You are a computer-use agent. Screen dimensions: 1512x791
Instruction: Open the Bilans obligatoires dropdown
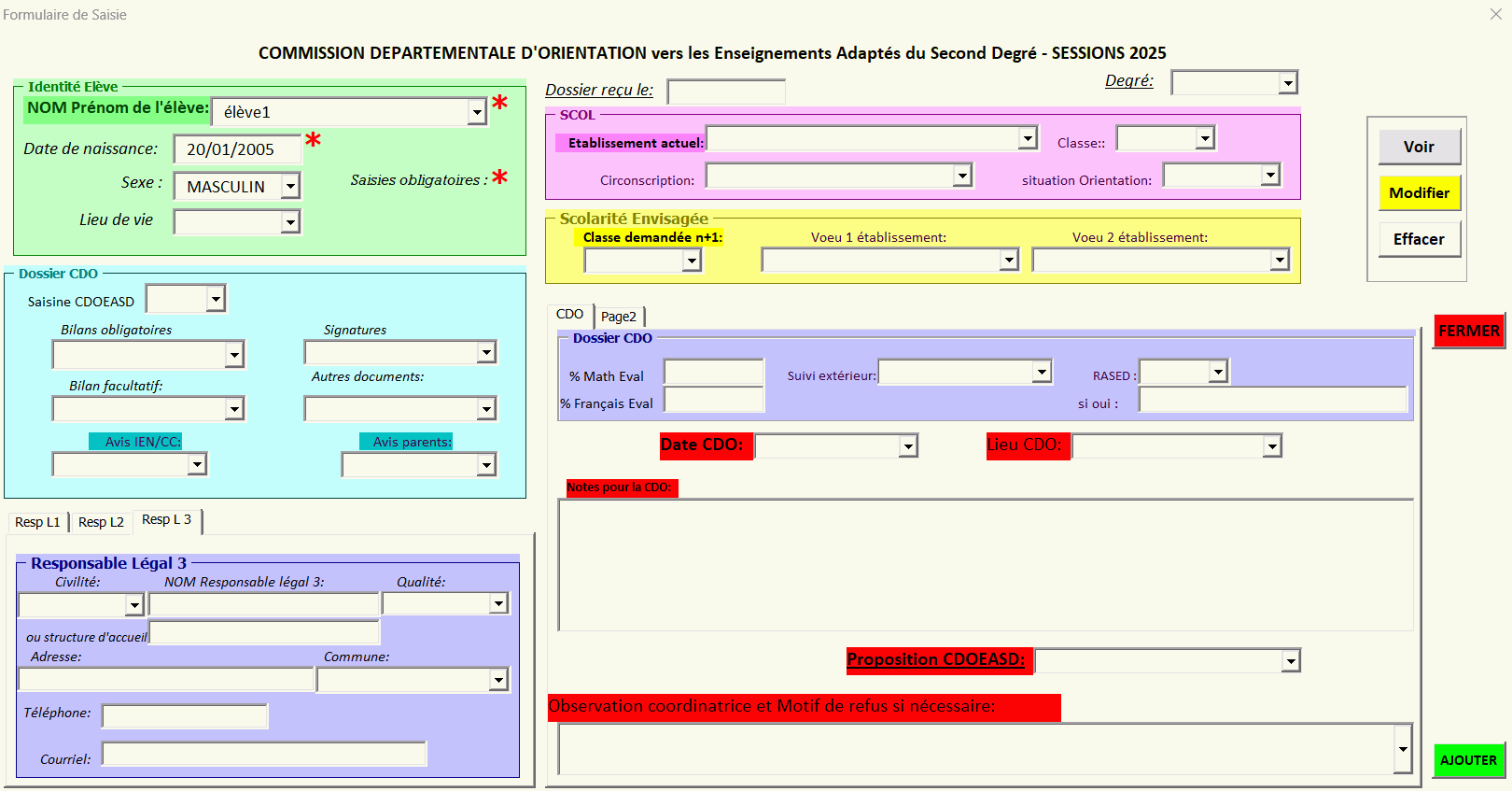pos(234,354)
